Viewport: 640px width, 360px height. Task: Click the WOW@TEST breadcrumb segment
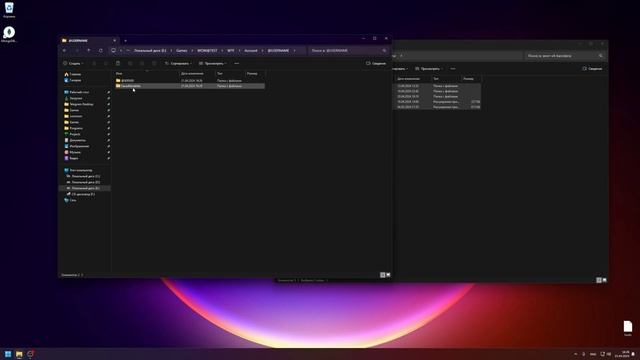click(x=207, y=51)
